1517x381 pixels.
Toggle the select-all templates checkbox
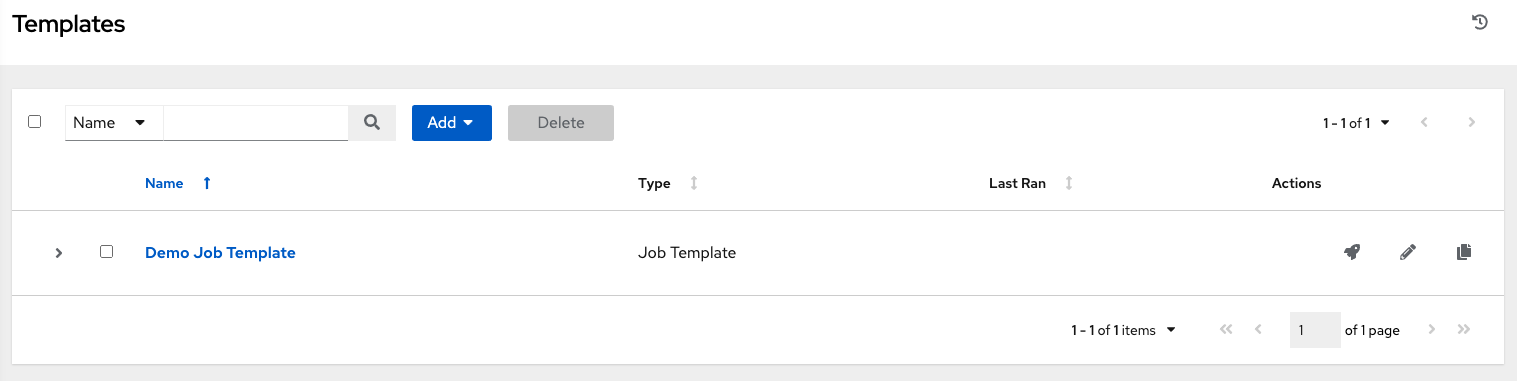(35, 121)
